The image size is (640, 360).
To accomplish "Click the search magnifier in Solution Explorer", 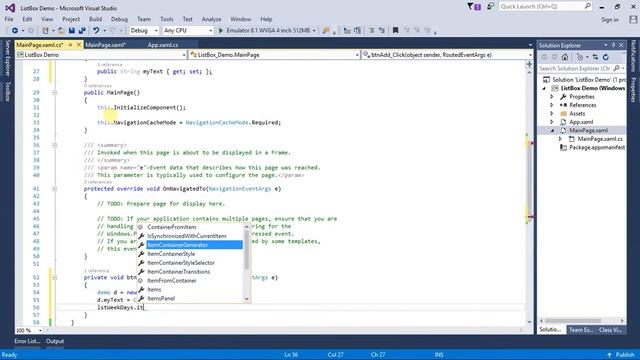I will pyautogui.click(x=616, y=68).
